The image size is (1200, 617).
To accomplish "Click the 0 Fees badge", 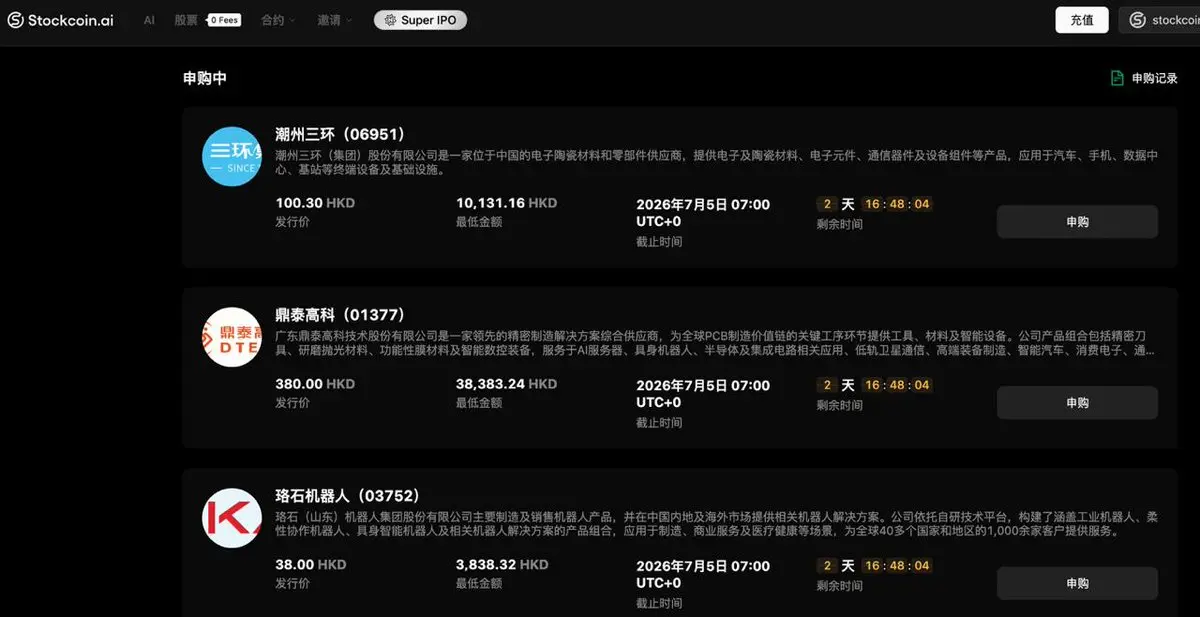I will click(224, 20).
